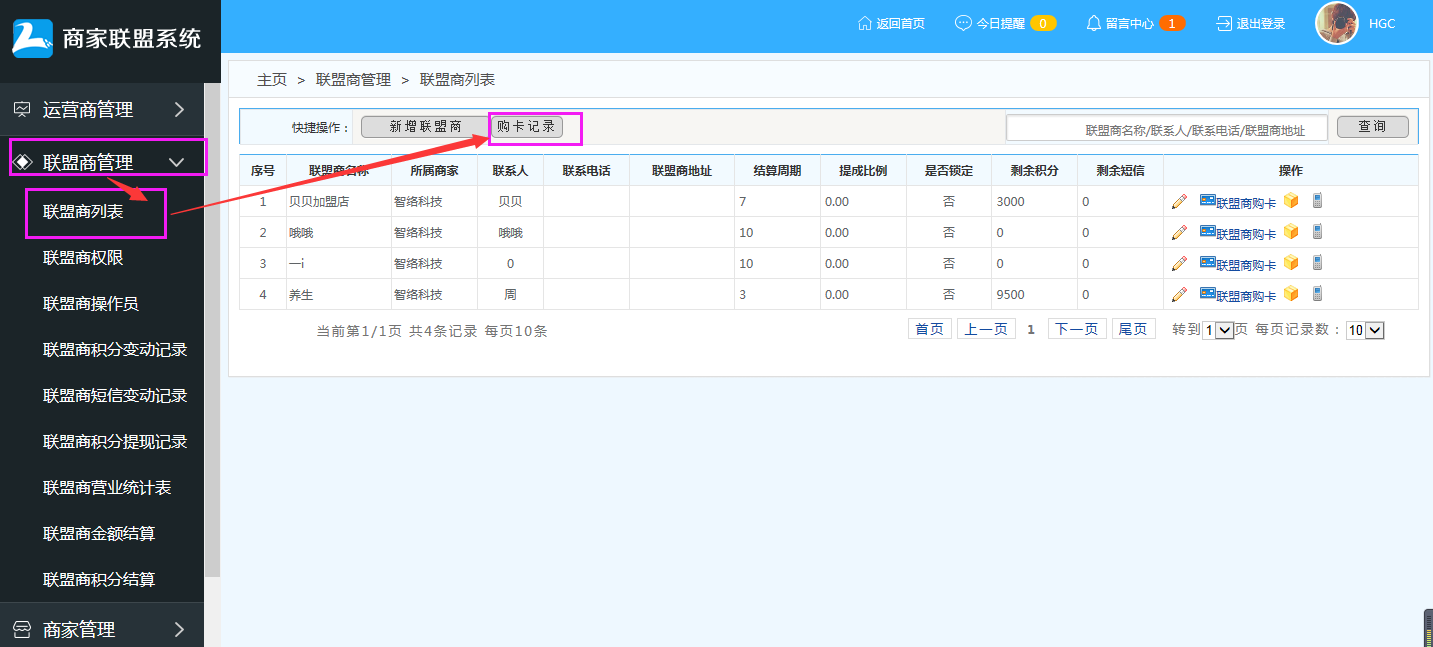Screen dimensions: 1433x647
Task: Click the 联盟商 search input field
Action: coord(1167,128)
